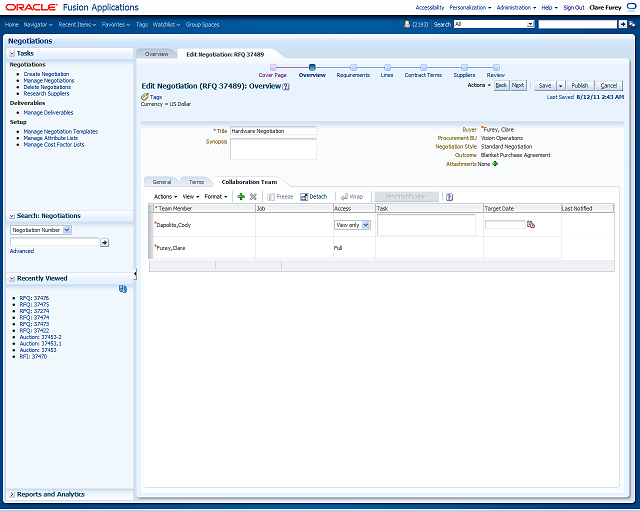Open Watchlist menu
Image resolution: width=640 pixels, height=512 pixels.
(x=166, y=25)
